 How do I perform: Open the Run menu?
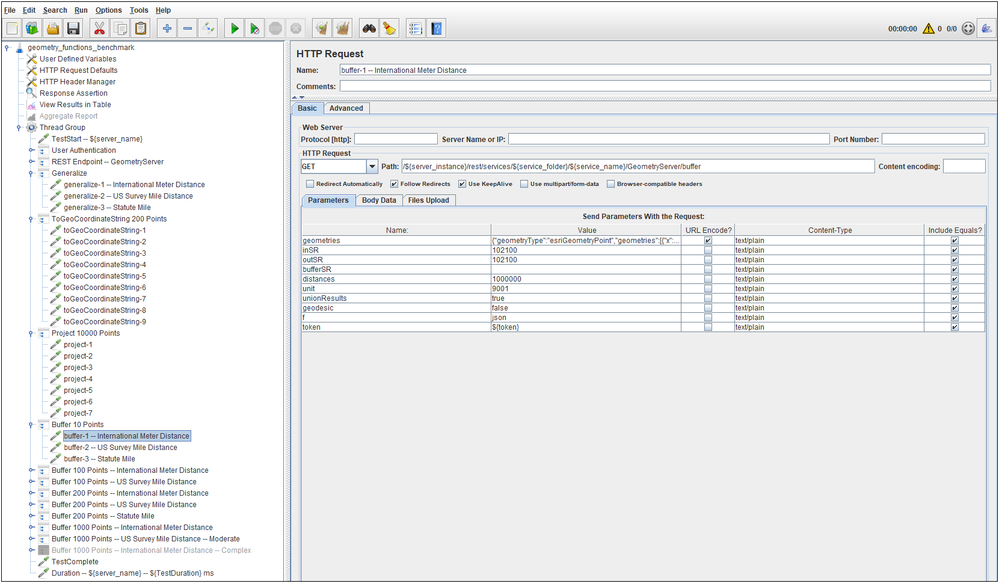coord(82,10)
